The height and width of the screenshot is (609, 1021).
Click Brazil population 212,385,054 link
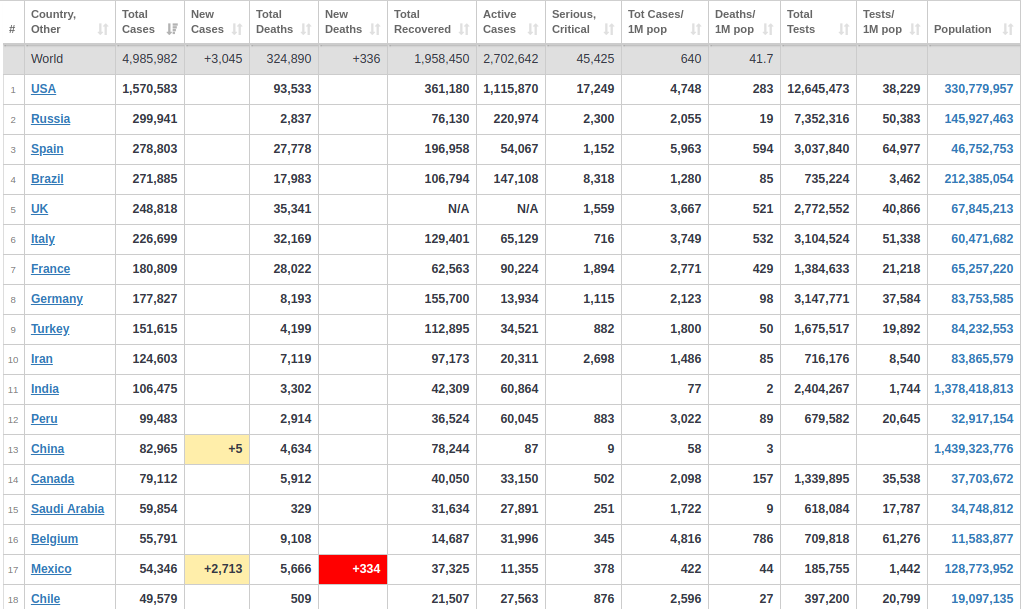point(979,179)
